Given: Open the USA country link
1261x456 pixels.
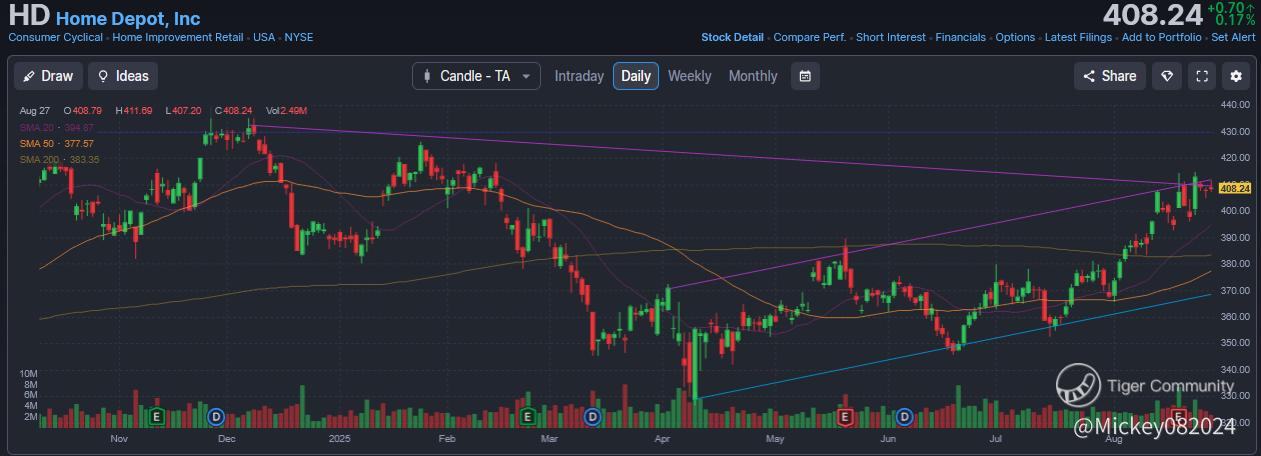Looking at the screenshot, I should point(264,37).
